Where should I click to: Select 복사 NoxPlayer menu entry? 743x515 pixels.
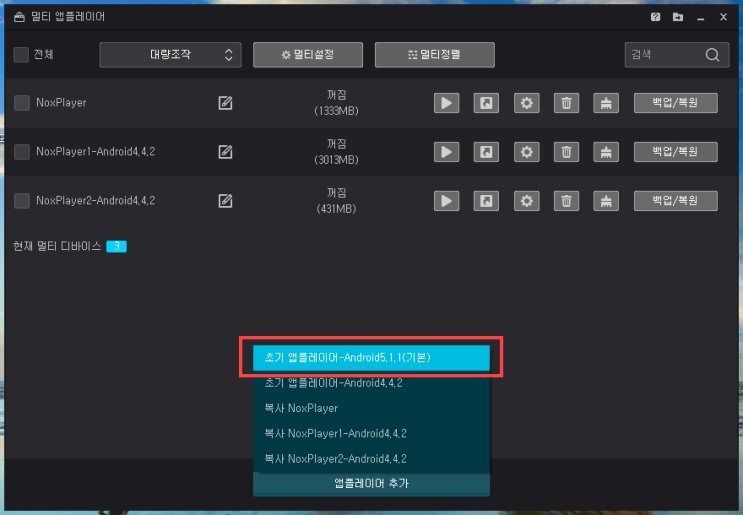point(371,408)
